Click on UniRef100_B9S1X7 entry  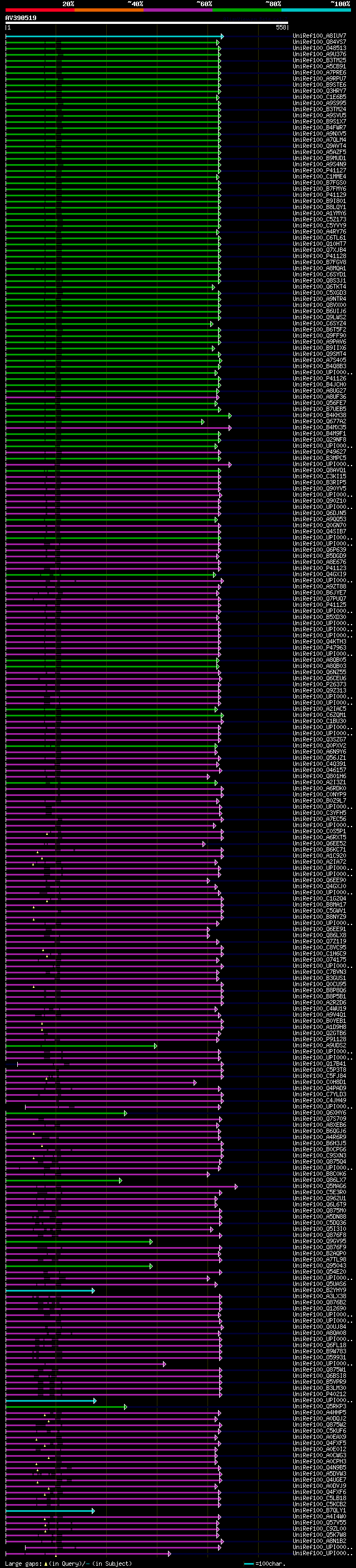(x=319, y=121)
